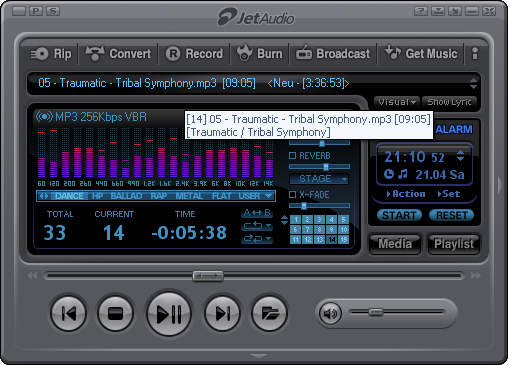Click the playback seek slider handle
This screenshot has width=508, height=365.
(208, 276)
